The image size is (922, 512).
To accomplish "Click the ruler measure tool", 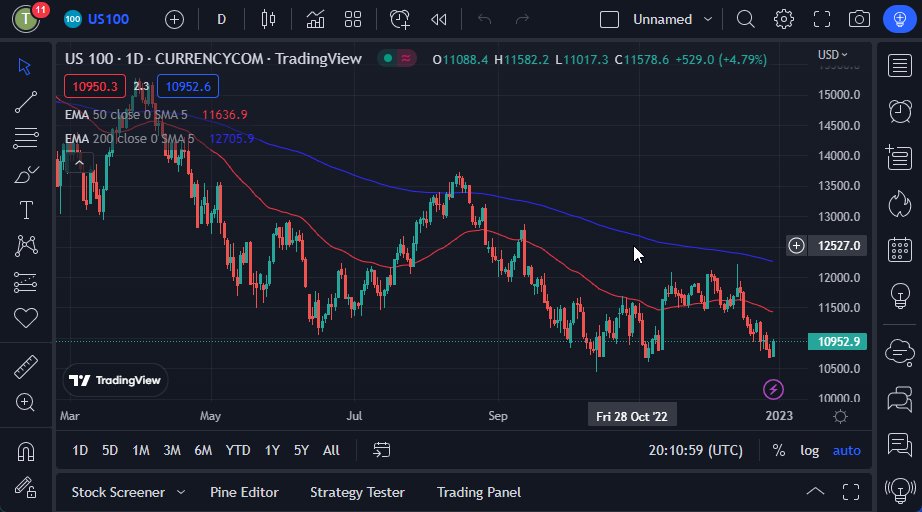I will (25, 367).
